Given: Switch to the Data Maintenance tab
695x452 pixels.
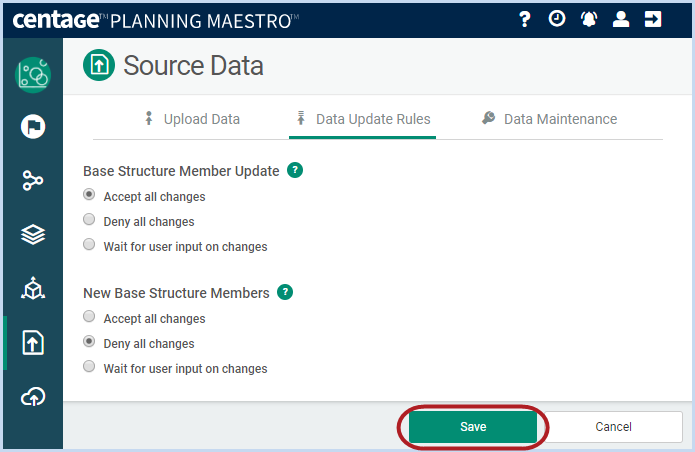Looking at the screenshot, I should point(550,119).
